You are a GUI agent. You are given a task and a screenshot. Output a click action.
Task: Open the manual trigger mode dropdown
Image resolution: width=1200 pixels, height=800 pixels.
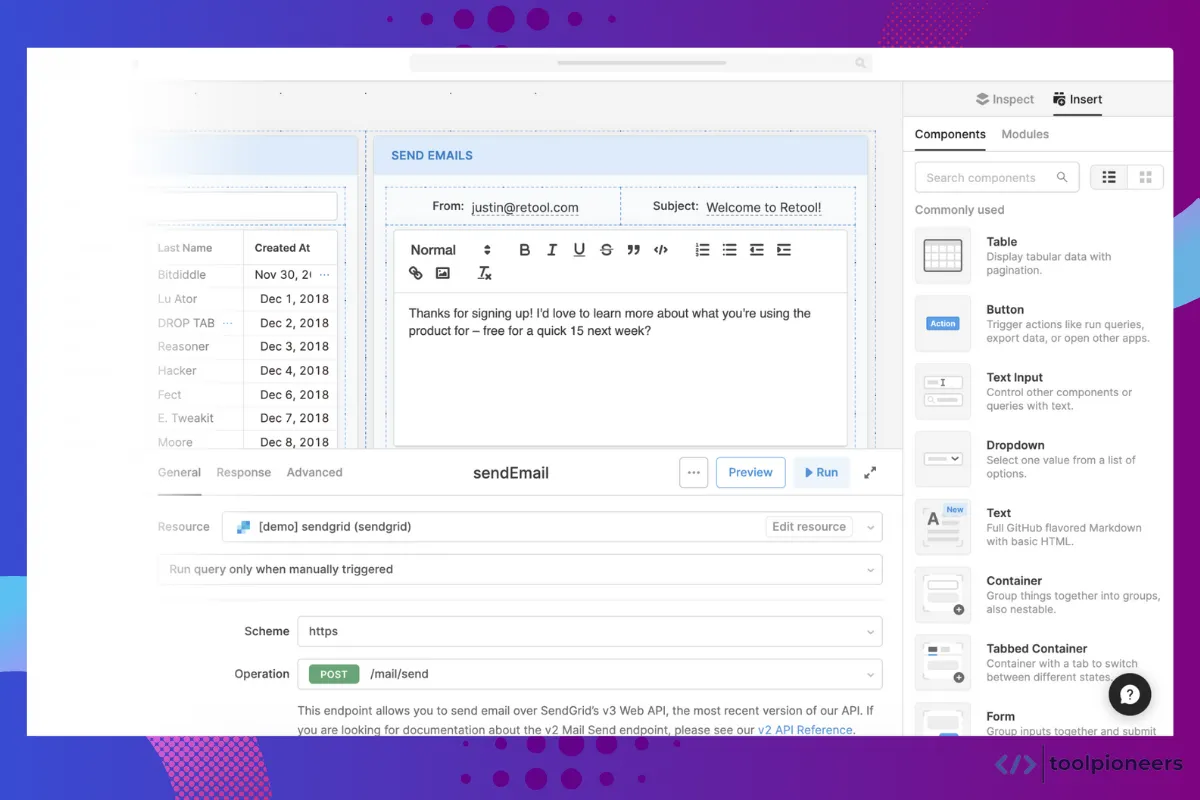pyautogui.click(x=520, y=569)
